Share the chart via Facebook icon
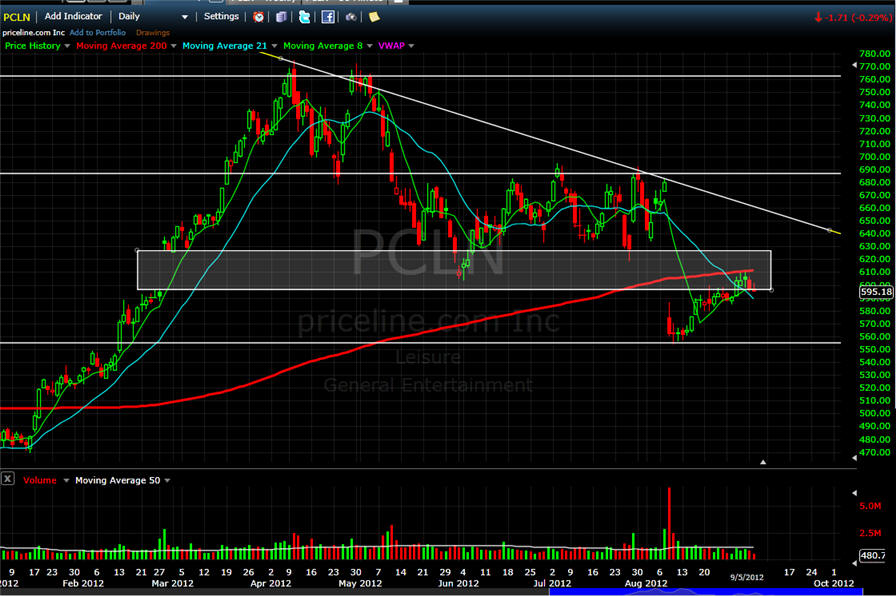Viewport: 896px width, 596px height. 328,17
